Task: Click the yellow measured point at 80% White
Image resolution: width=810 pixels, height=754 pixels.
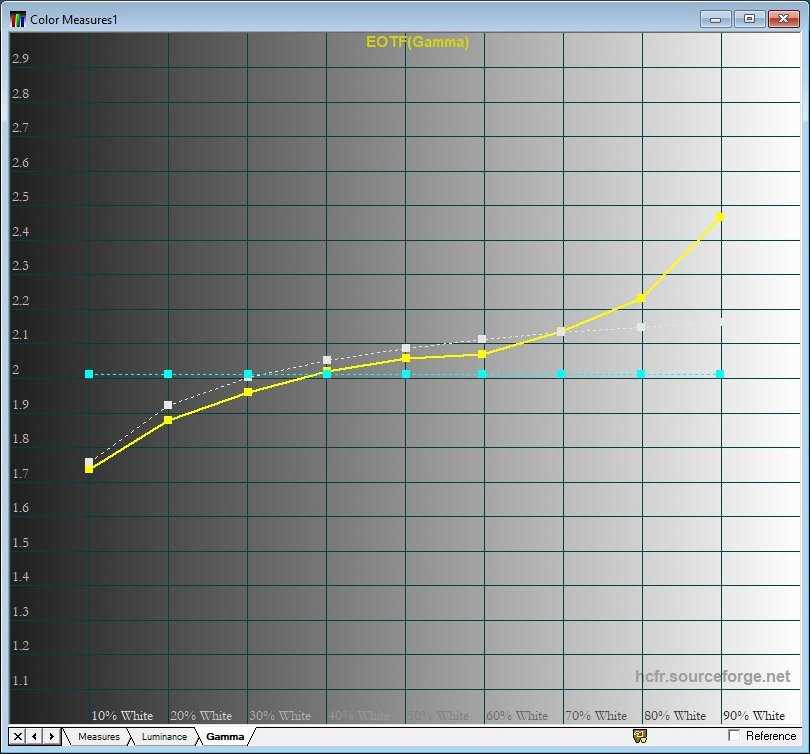Action: [641, 298]
